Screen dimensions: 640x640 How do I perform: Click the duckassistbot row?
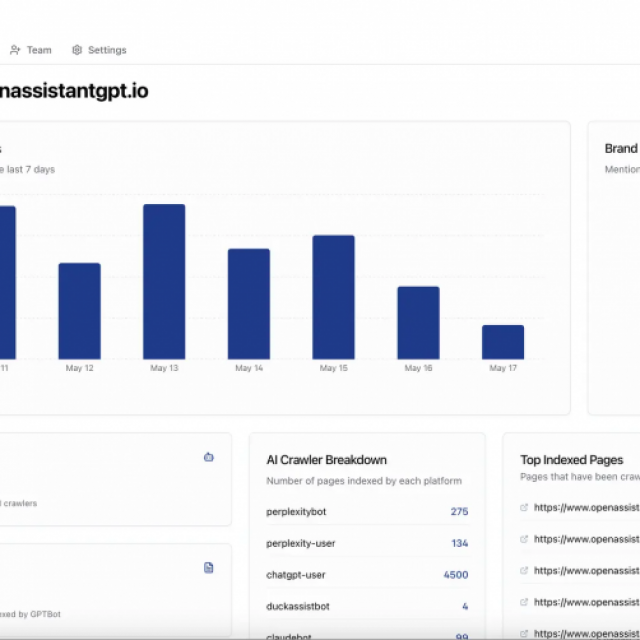coord(367,607)
